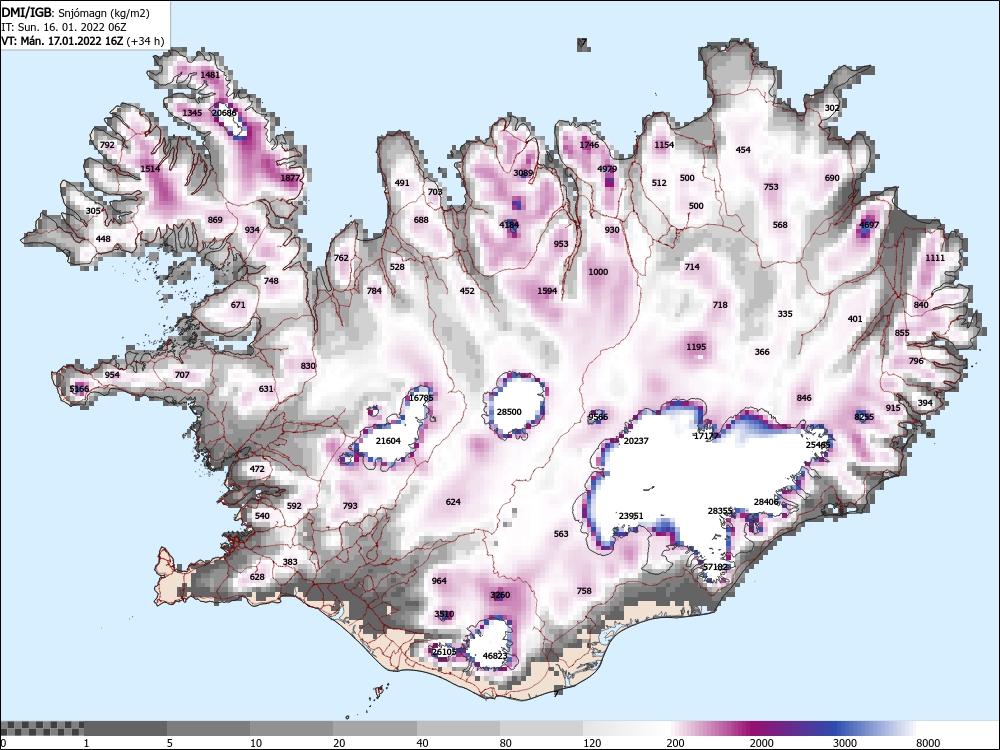This screenshot has width=1000, height=750.
Task: Click the snow value 383 in the southwest
Action: [x=290, y=562]
